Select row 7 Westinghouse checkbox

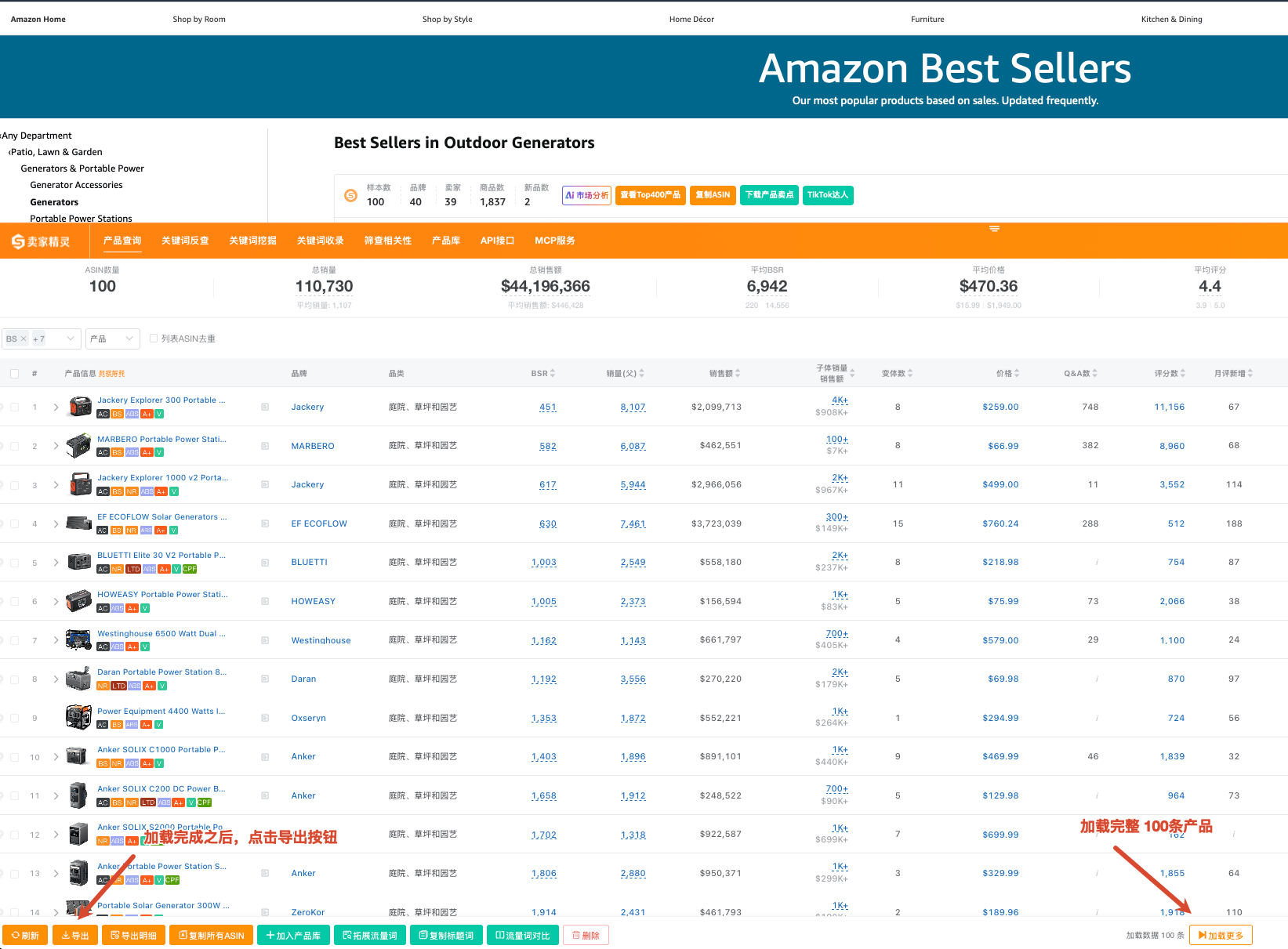click(x=14, y=640)
